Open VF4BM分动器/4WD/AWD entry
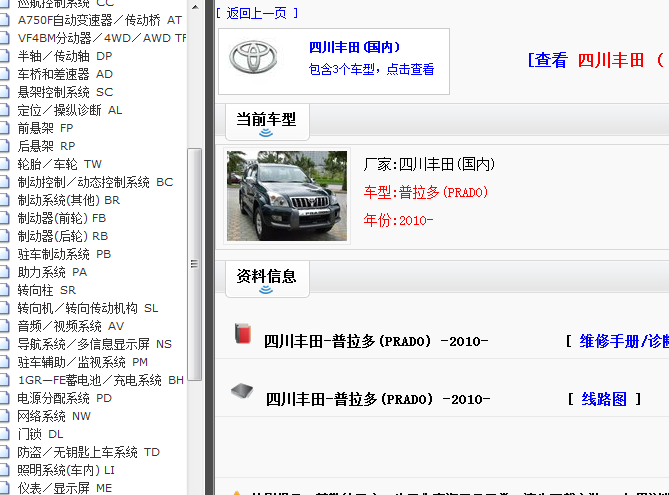 pos(102,38)
